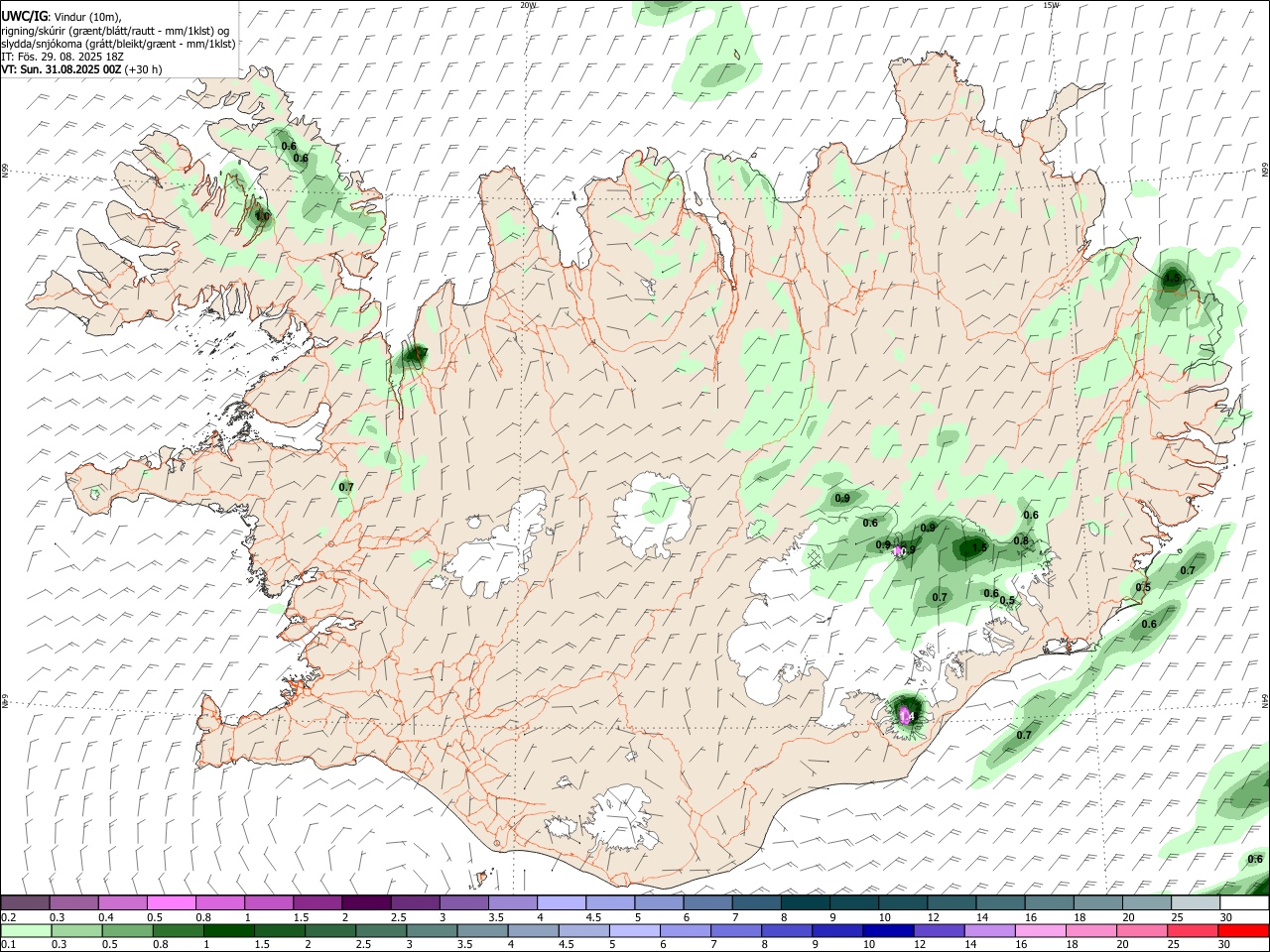Click the '1.0' precipitation value in the Westfjords

pos(262,215)
